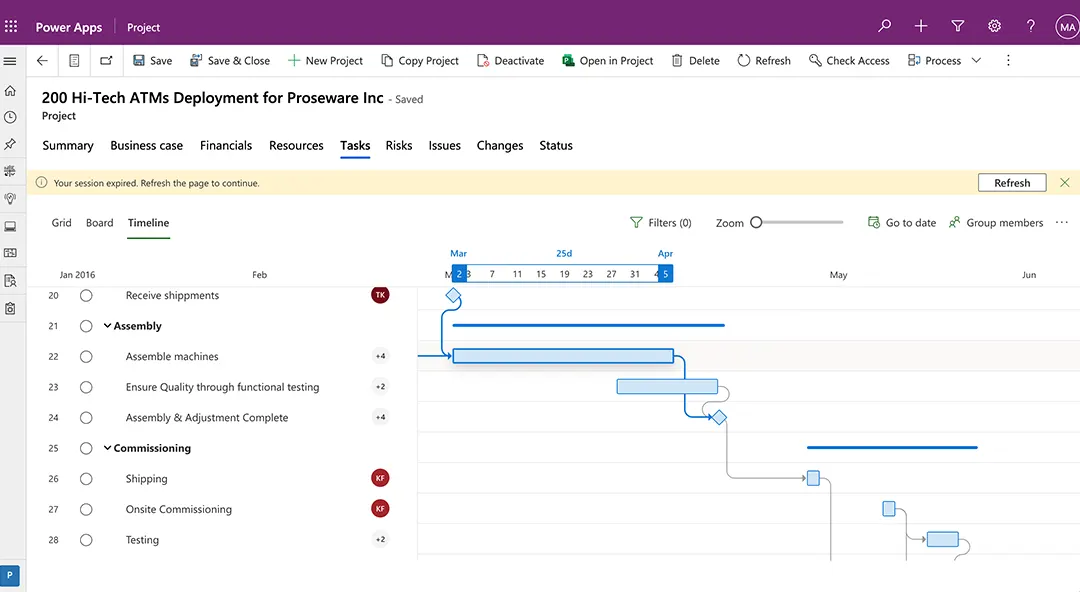Select the Grid view tab
The height and width of the screenshot is (592, 1080).
pos(62,223)
